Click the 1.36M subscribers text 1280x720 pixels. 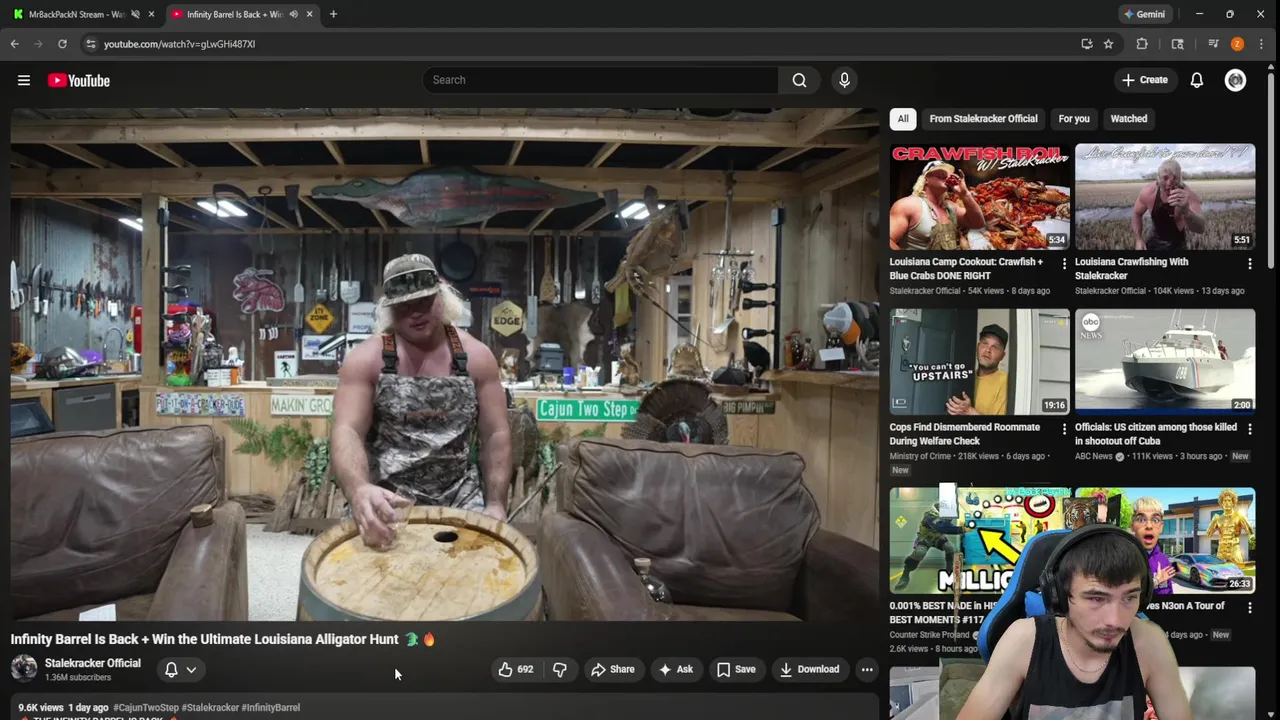coord(77,678)
